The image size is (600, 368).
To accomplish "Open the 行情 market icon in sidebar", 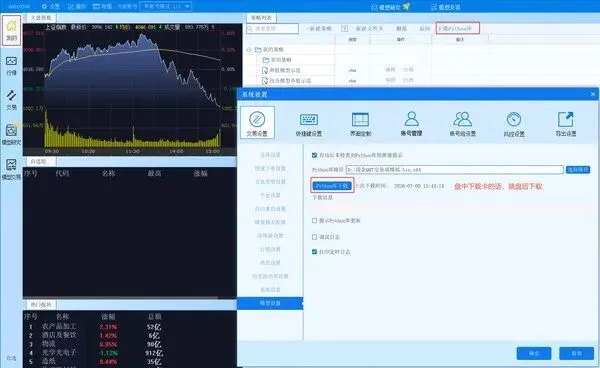I will 11,65.
